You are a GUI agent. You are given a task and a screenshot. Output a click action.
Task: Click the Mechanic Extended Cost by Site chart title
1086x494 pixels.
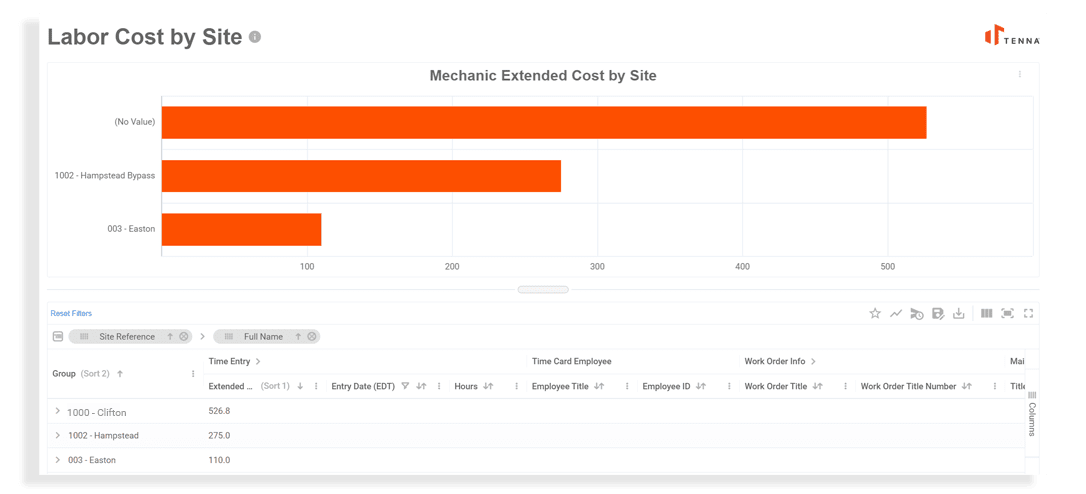tap(543, 76)
